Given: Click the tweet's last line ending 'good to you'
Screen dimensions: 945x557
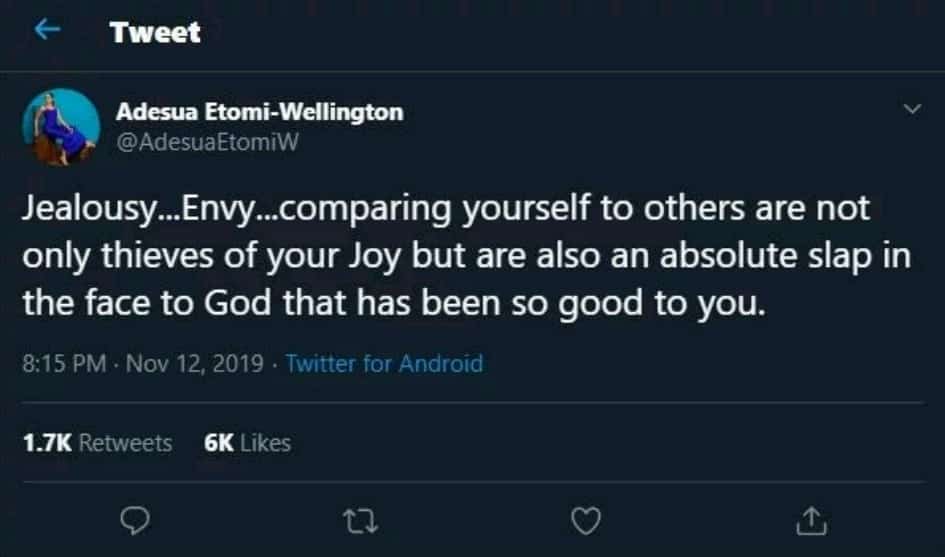Looking at the screenshot, I should point(392,300).
